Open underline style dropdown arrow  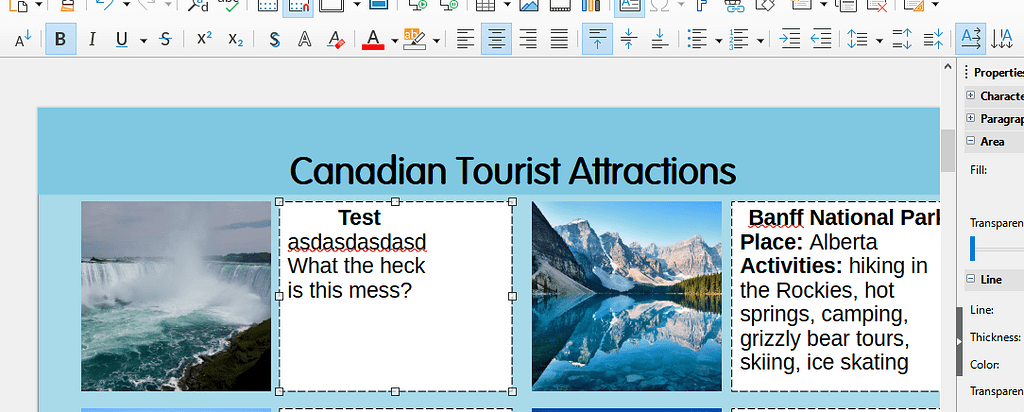click(x=144, y=40)
